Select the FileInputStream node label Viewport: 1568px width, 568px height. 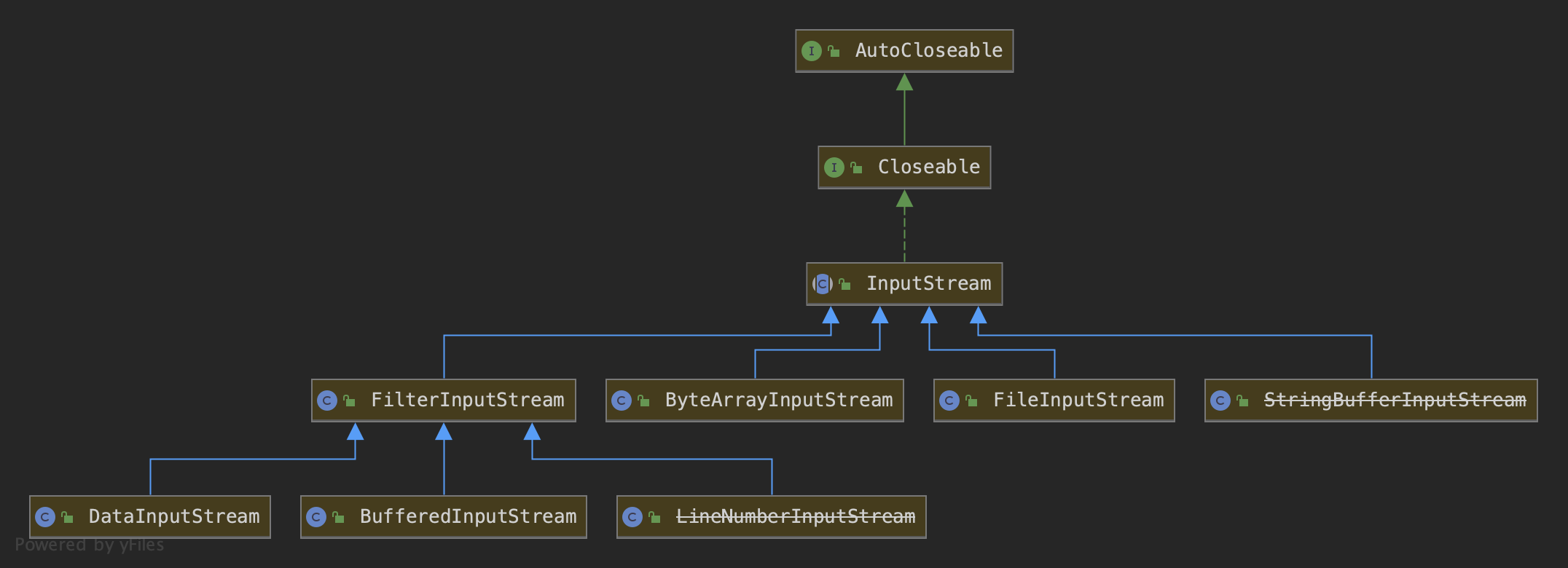1078,400
